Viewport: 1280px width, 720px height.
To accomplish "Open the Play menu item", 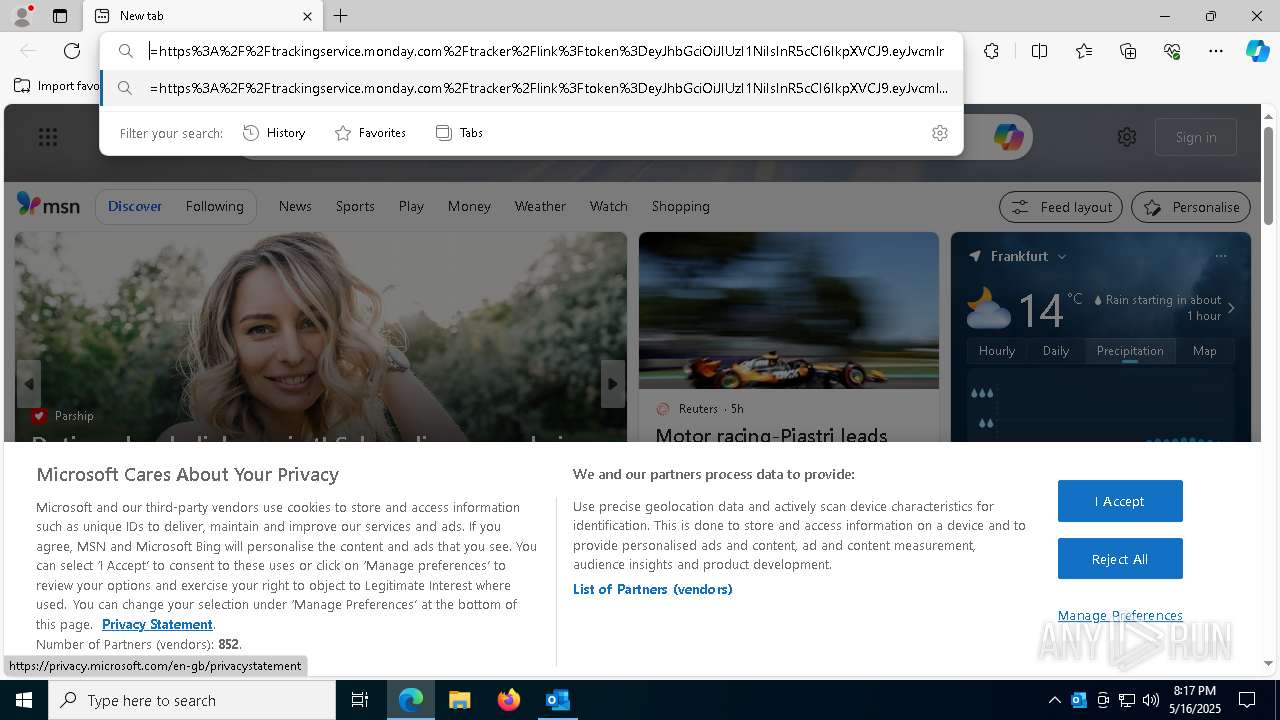I will click(411, 206).
